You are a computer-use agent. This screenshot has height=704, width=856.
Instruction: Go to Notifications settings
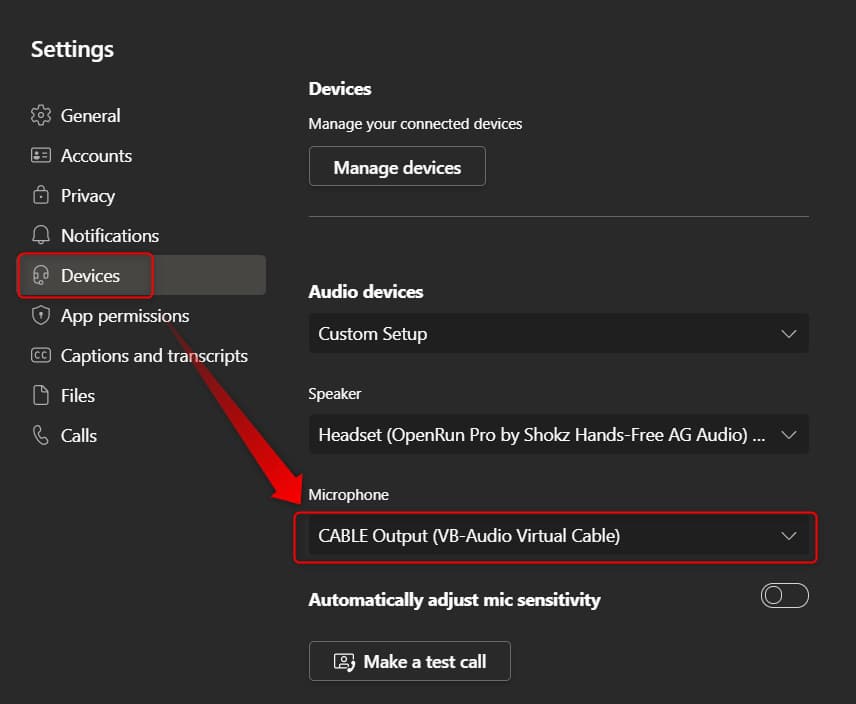[x=110, y=236]
